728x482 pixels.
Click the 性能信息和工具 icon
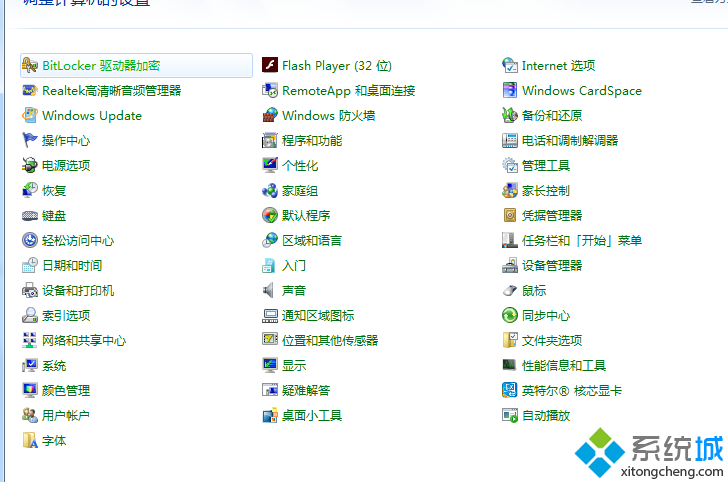tap(510, 365)
